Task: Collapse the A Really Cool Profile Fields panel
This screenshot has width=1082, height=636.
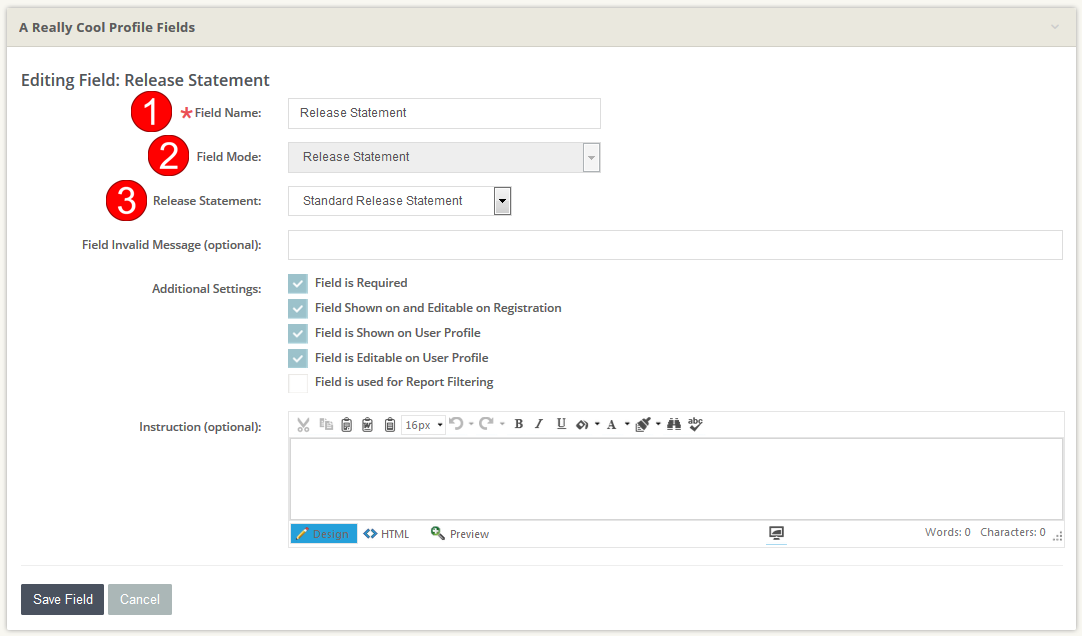Action: pos(1054,27)
